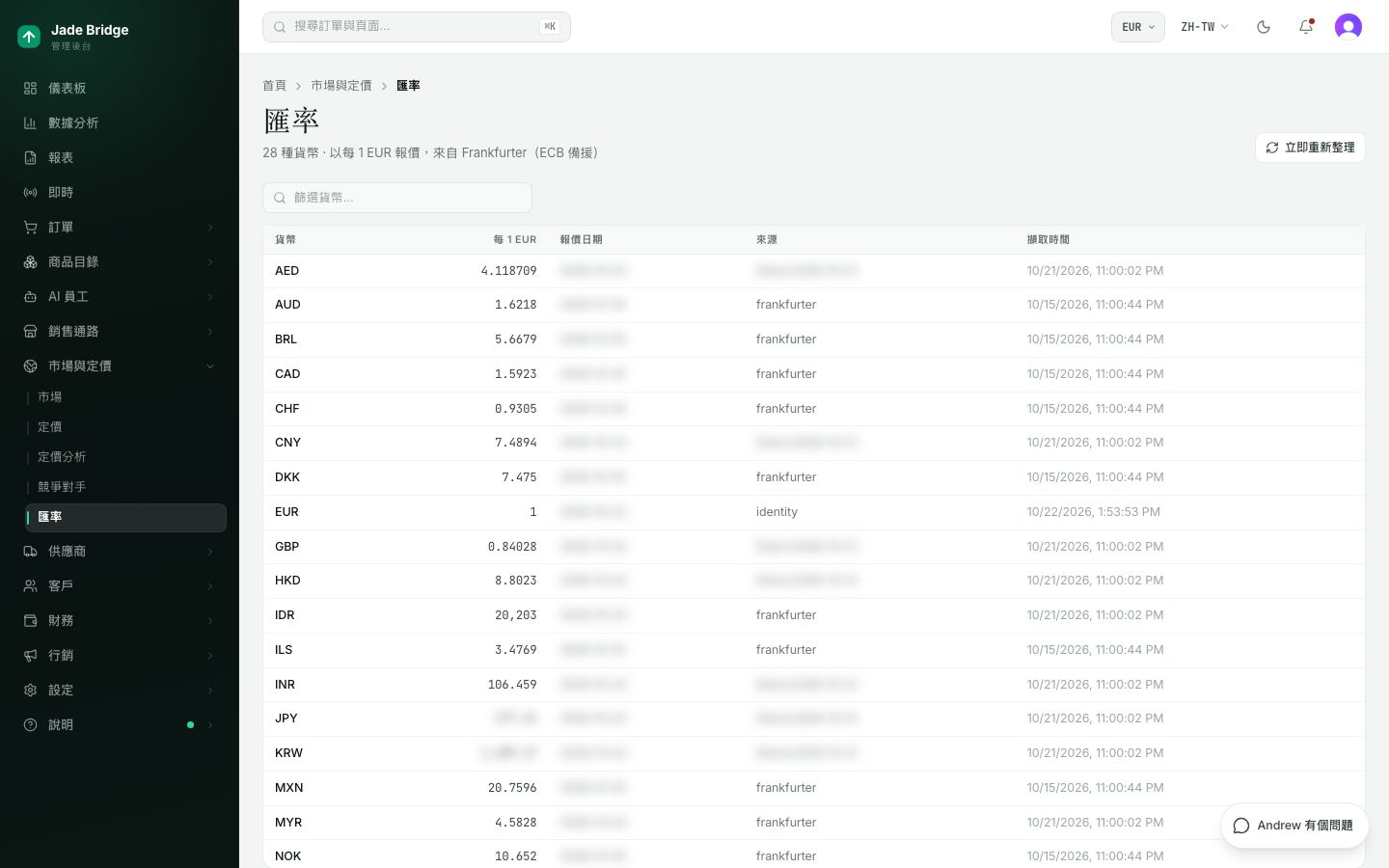
Task: Click the 擷取時間 column header
Action: click(x=1049, y=239)
